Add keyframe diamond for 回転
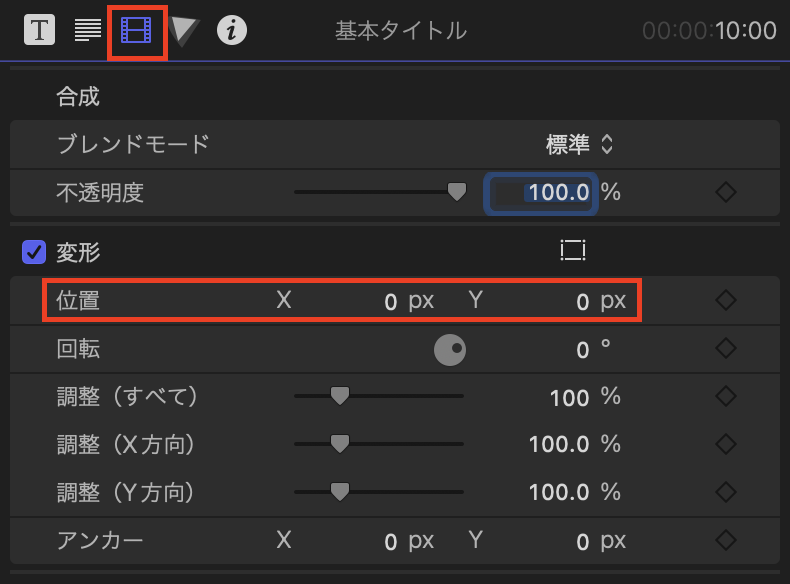Screen dimensions: 790x584 coord(727,349)
